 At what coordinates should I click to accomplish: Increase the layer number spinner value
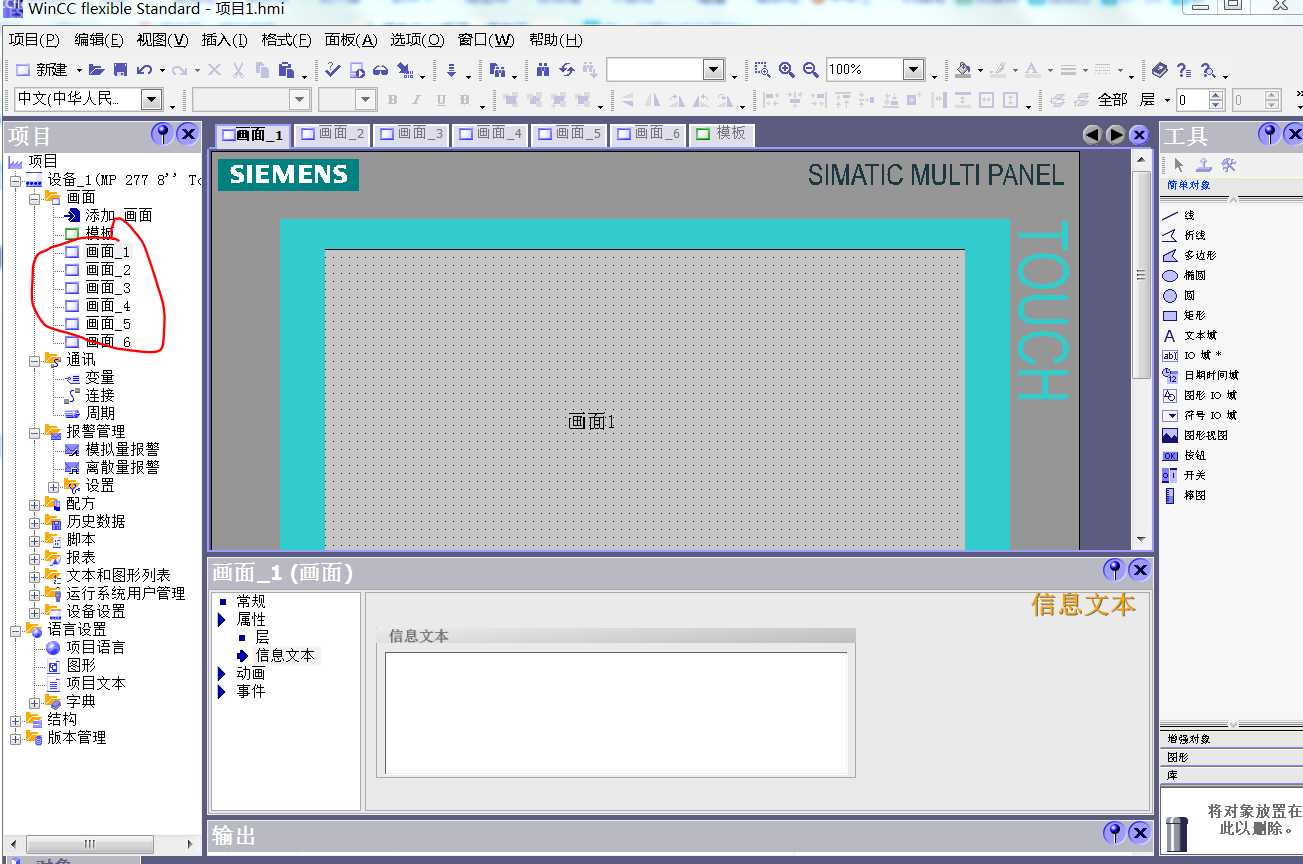coord(1216,95)
